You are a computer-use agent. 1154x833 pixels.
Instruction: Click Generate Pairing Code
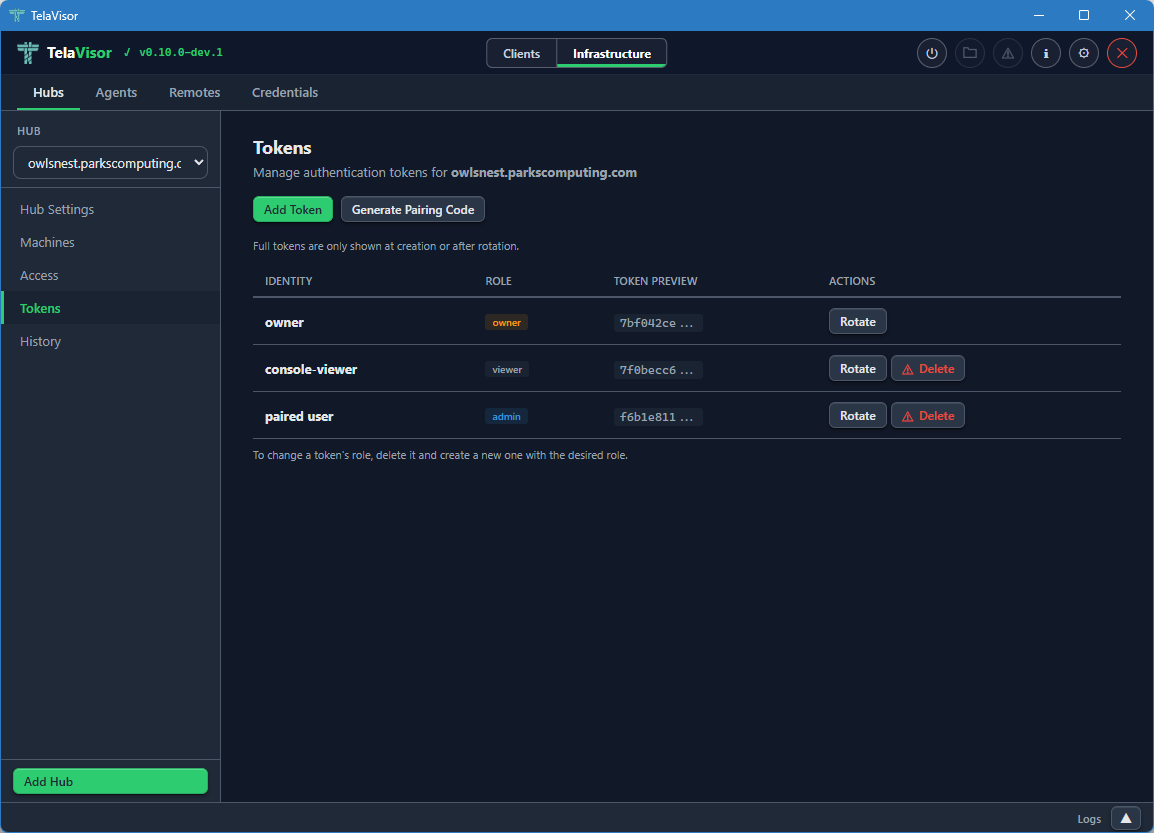pyautogui.click(x=412, y=209)
